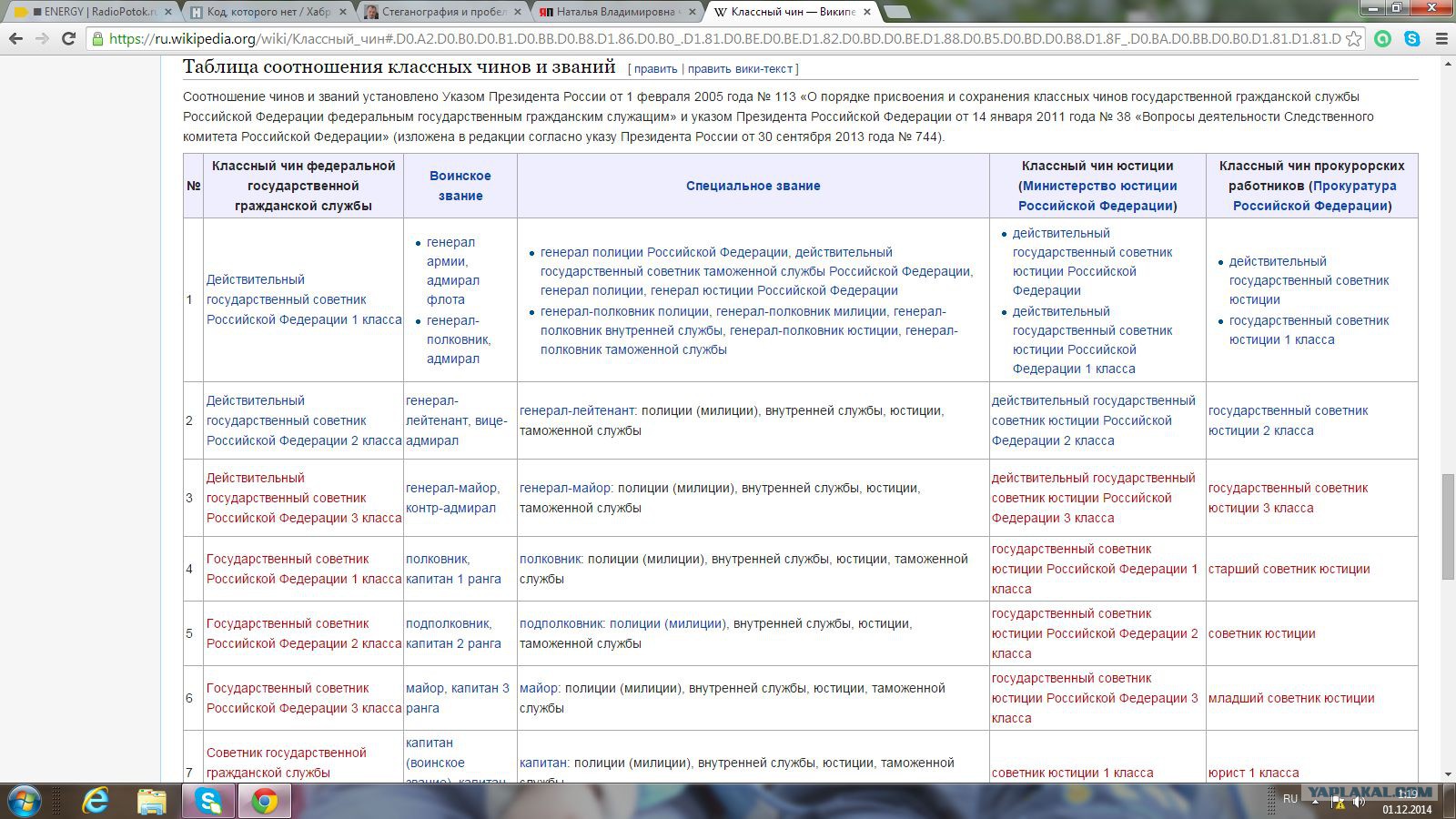Viewport: 1456px width, 819px height.
Task: Open Windows Explorer from the taskbar
Action: pos(151,801)
